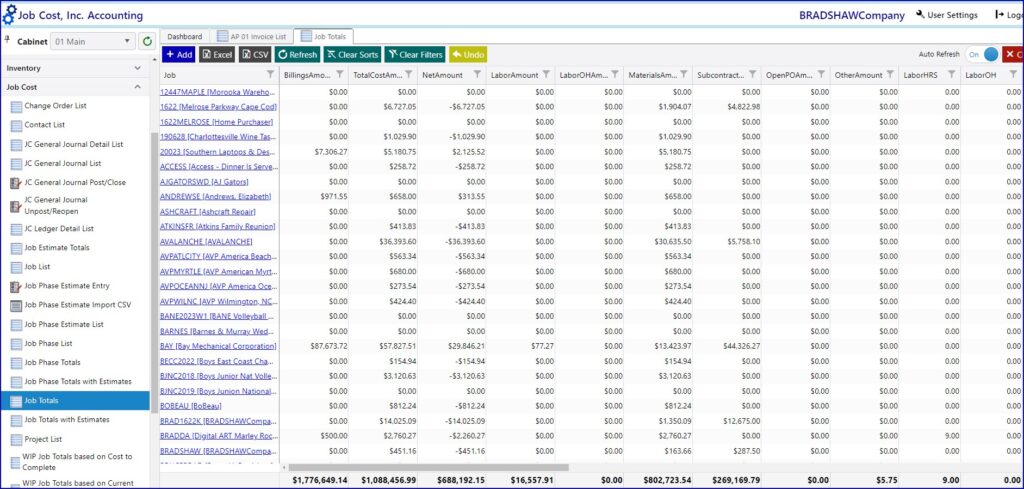This screenshot has height=489, width=1024.
Task: Click JC General Journal Unpost/Reopen icon
Action: [x=16, y=206]
